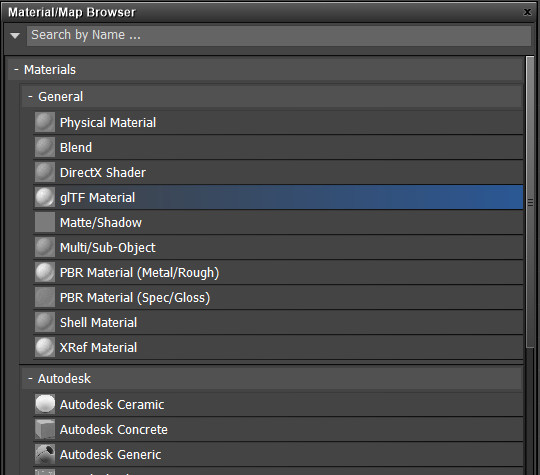The width and height of the screenshot is (540, 475).
Task: Click the browser vertical scrollbar
Action: click(530, 203)
